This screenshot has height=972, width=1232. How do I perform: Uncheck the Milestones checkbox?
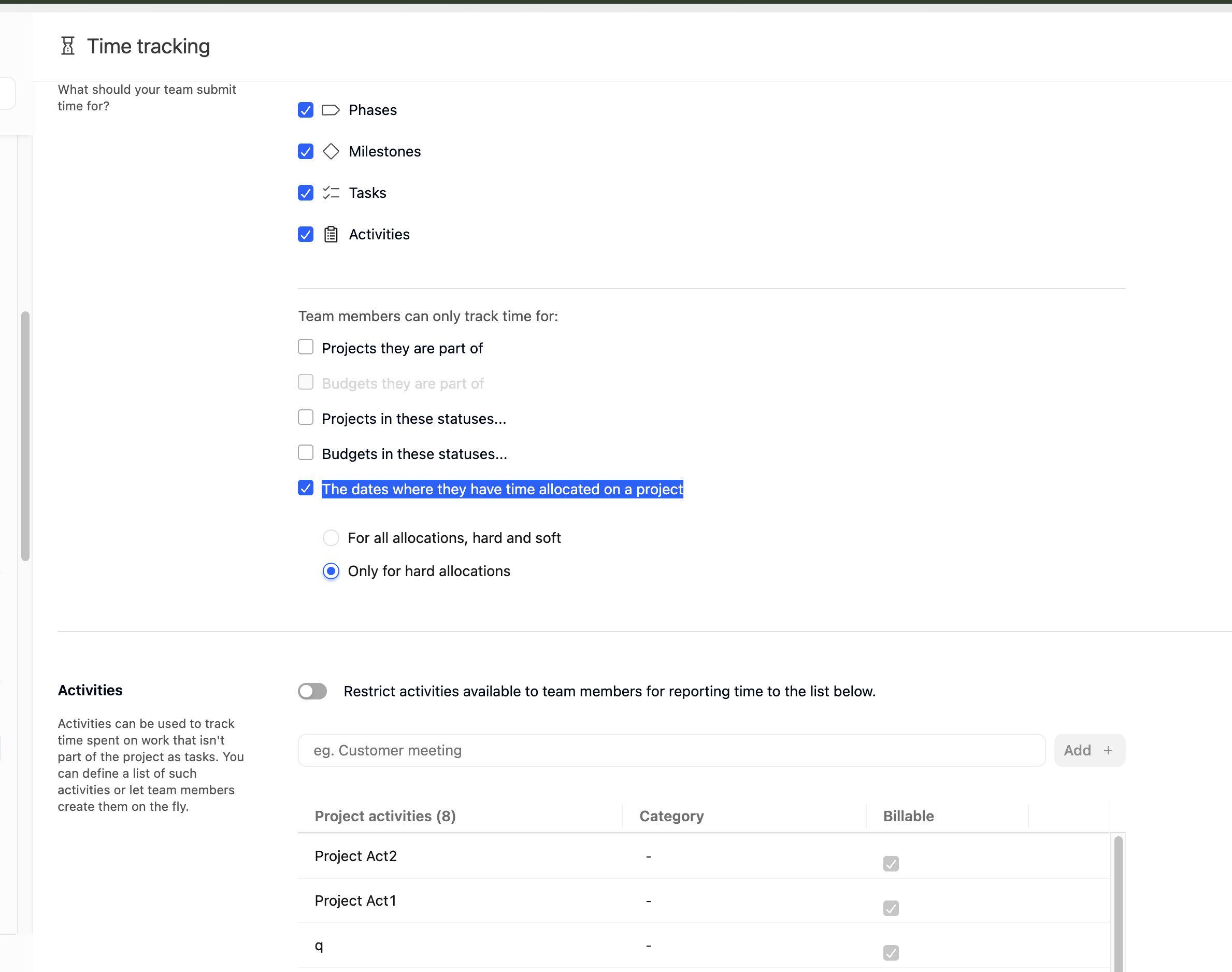306,151
